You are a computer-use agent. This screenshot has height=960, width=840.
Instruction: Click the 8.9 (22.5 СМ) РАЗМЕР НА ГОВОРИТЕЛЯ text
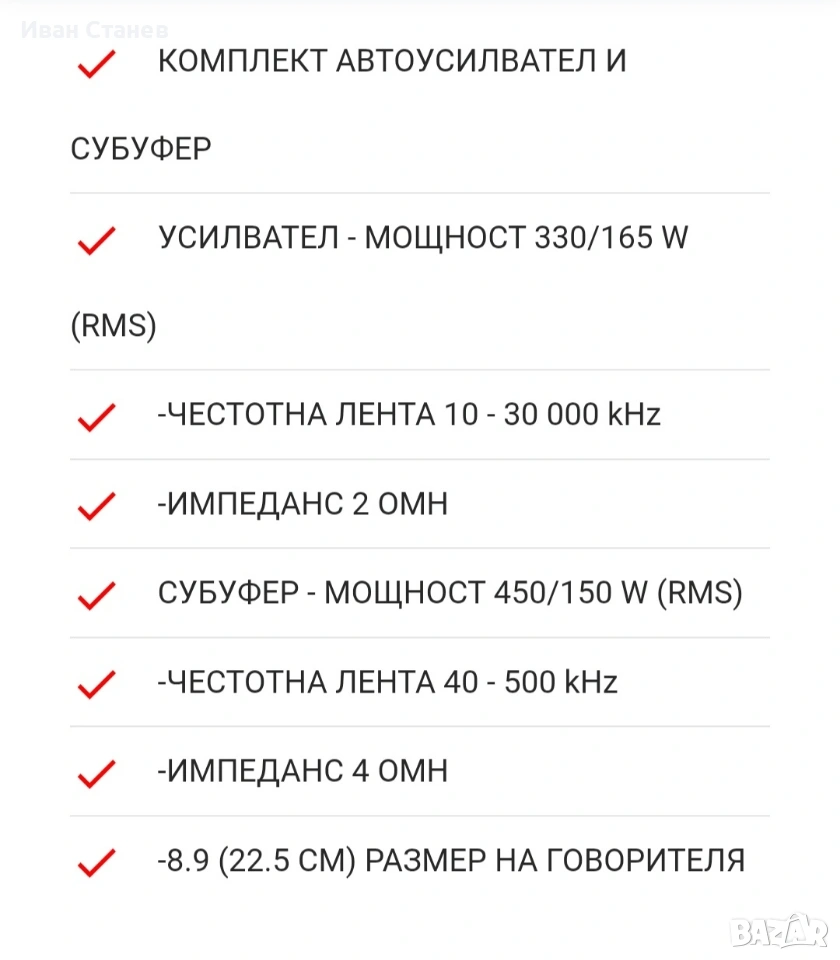click(x=450, y=860)
